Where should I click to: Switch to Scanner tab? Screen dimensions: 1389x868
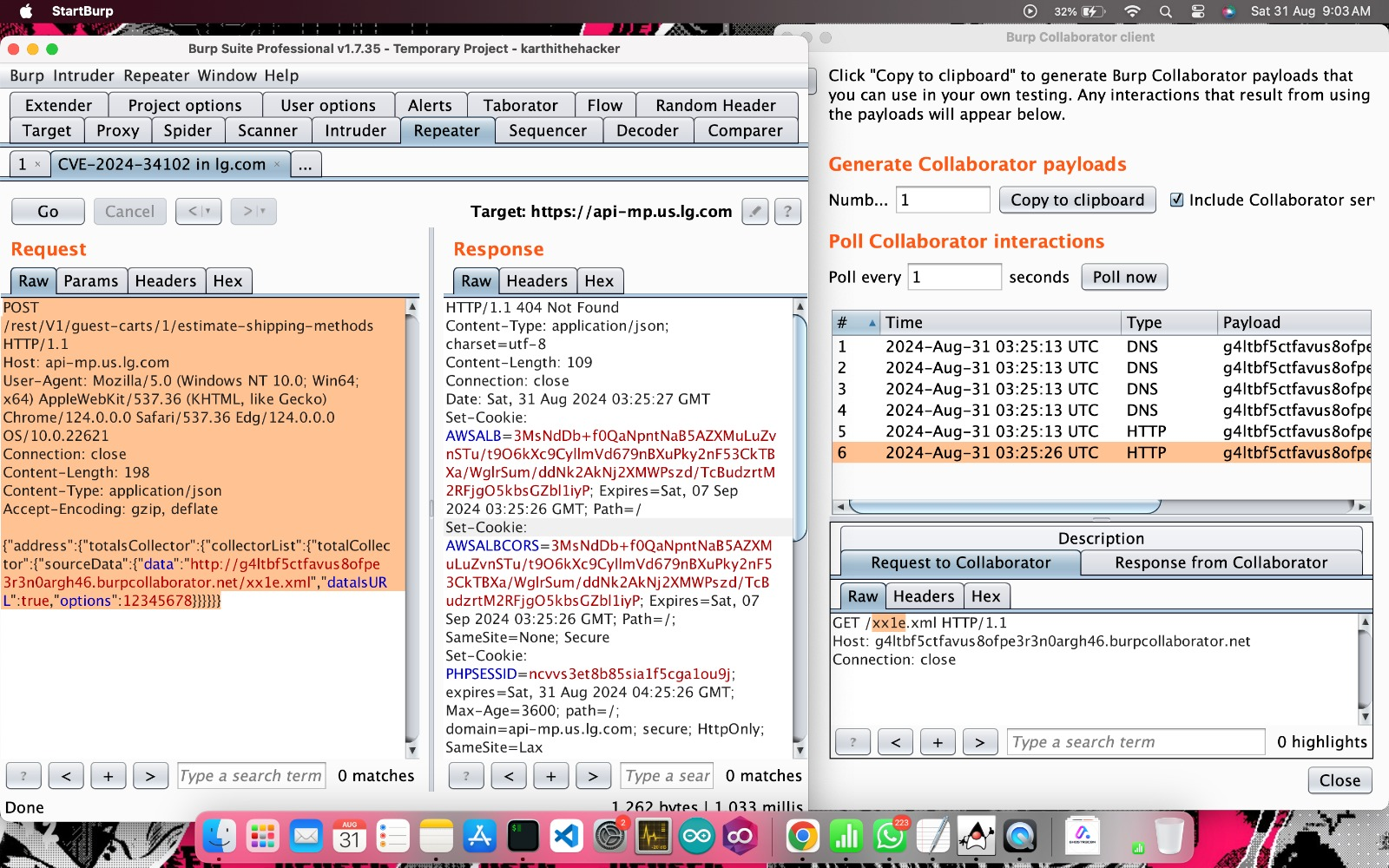point(267,130)
